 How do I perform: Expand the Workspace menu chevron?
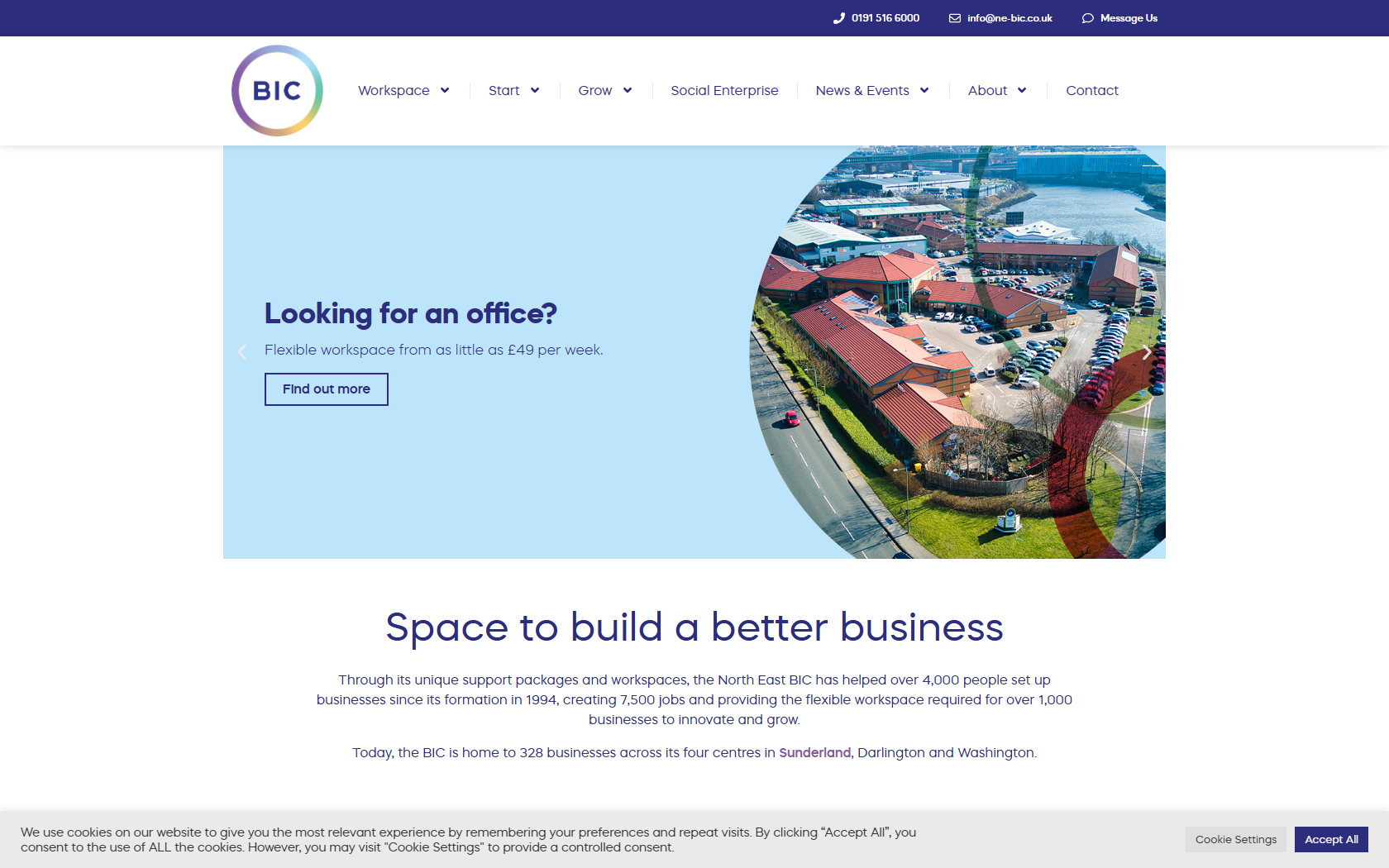[445, 91]
